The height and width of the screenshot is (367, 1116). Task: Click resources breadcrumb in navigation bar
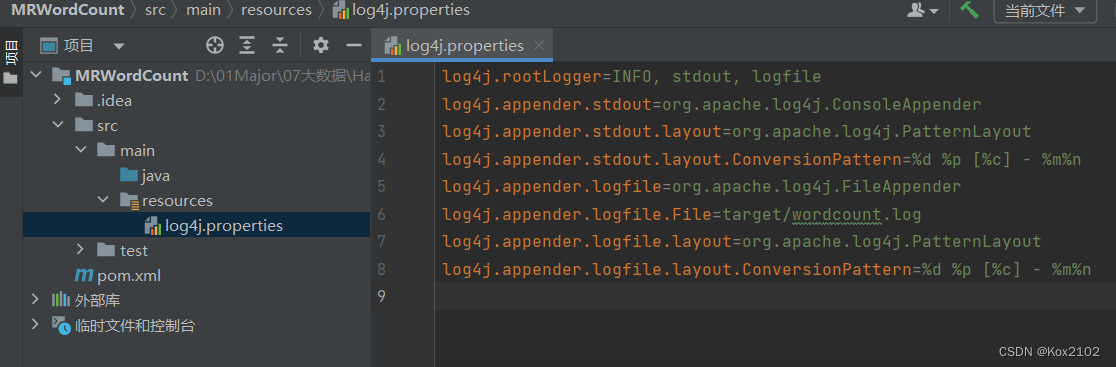[276, 11]
